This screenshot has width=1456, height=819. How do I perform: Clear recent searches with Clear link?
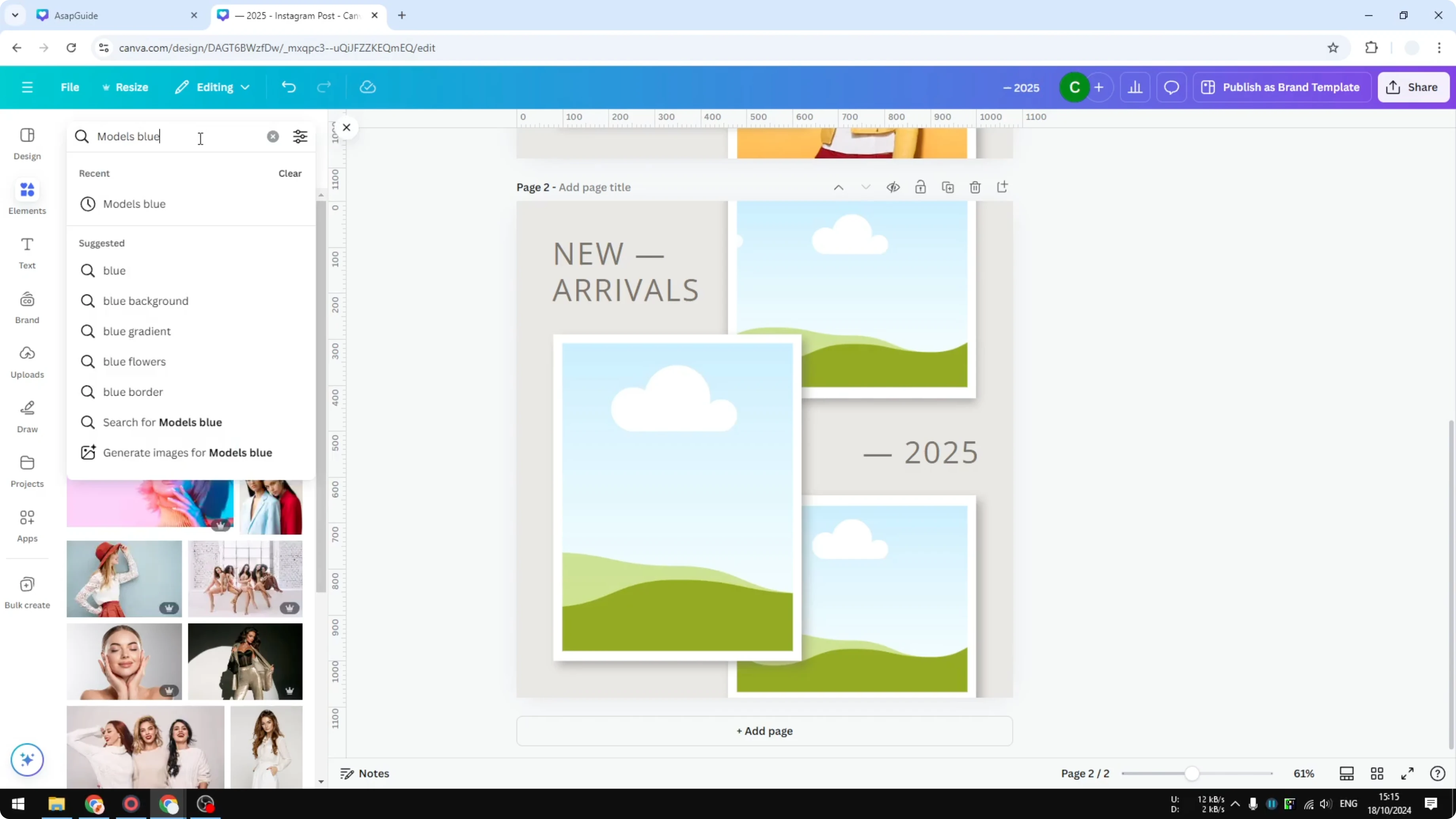point(289,174)
